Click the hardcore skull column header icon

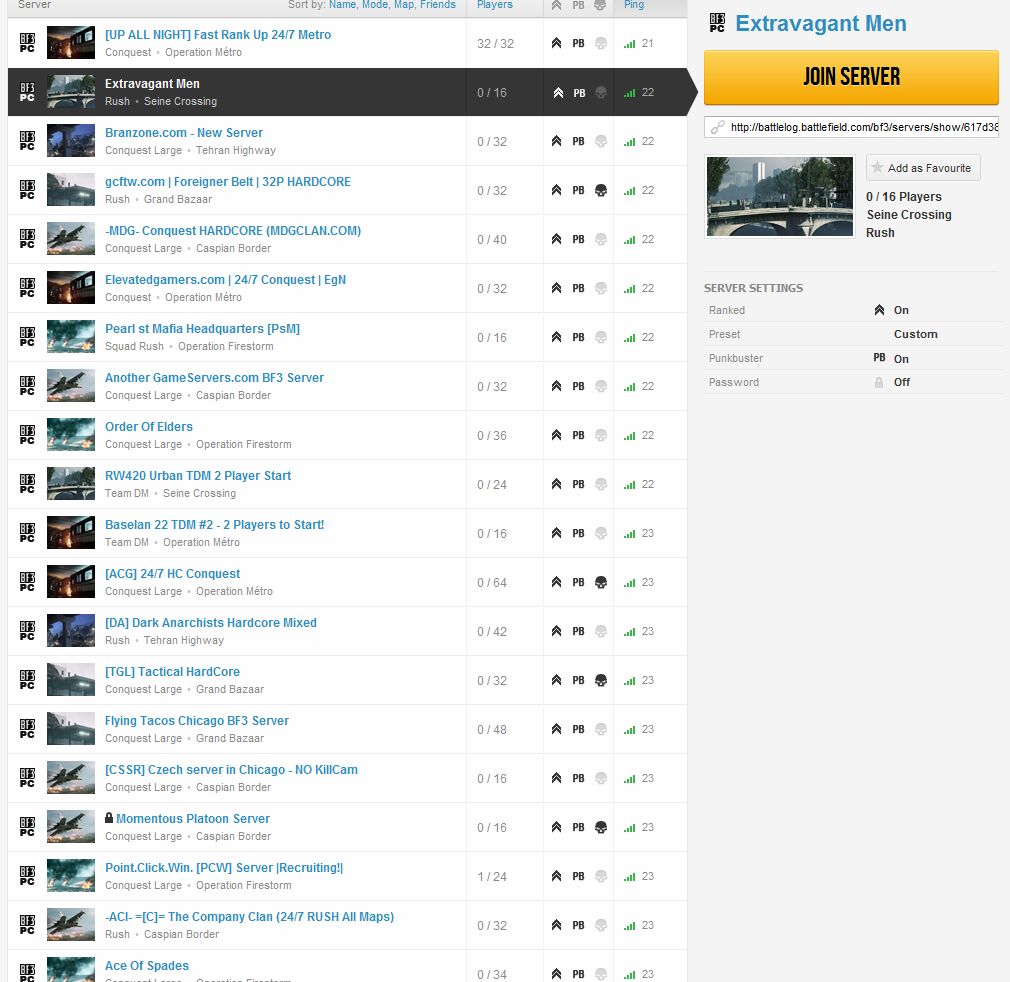(x=600, y=5)
